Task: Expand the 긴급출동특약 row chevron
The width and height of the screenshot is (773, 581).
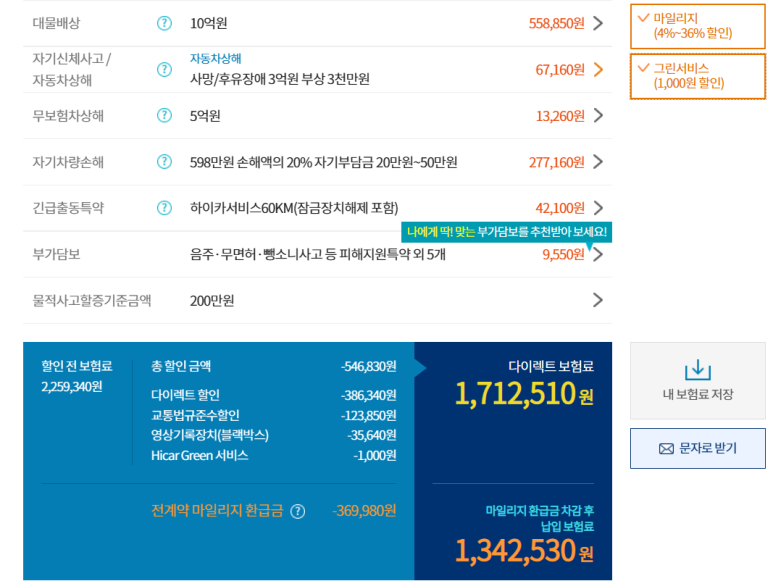Action: 598,208
